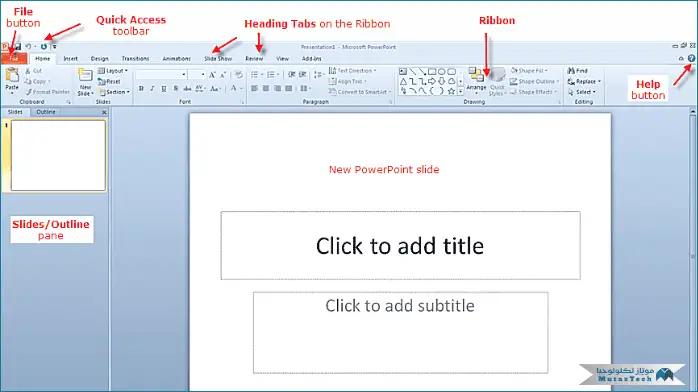Switch to the Outline pane tab
The width and height of the screenshot is (698, 392).
pyautogui.click(x=46, y=112)
